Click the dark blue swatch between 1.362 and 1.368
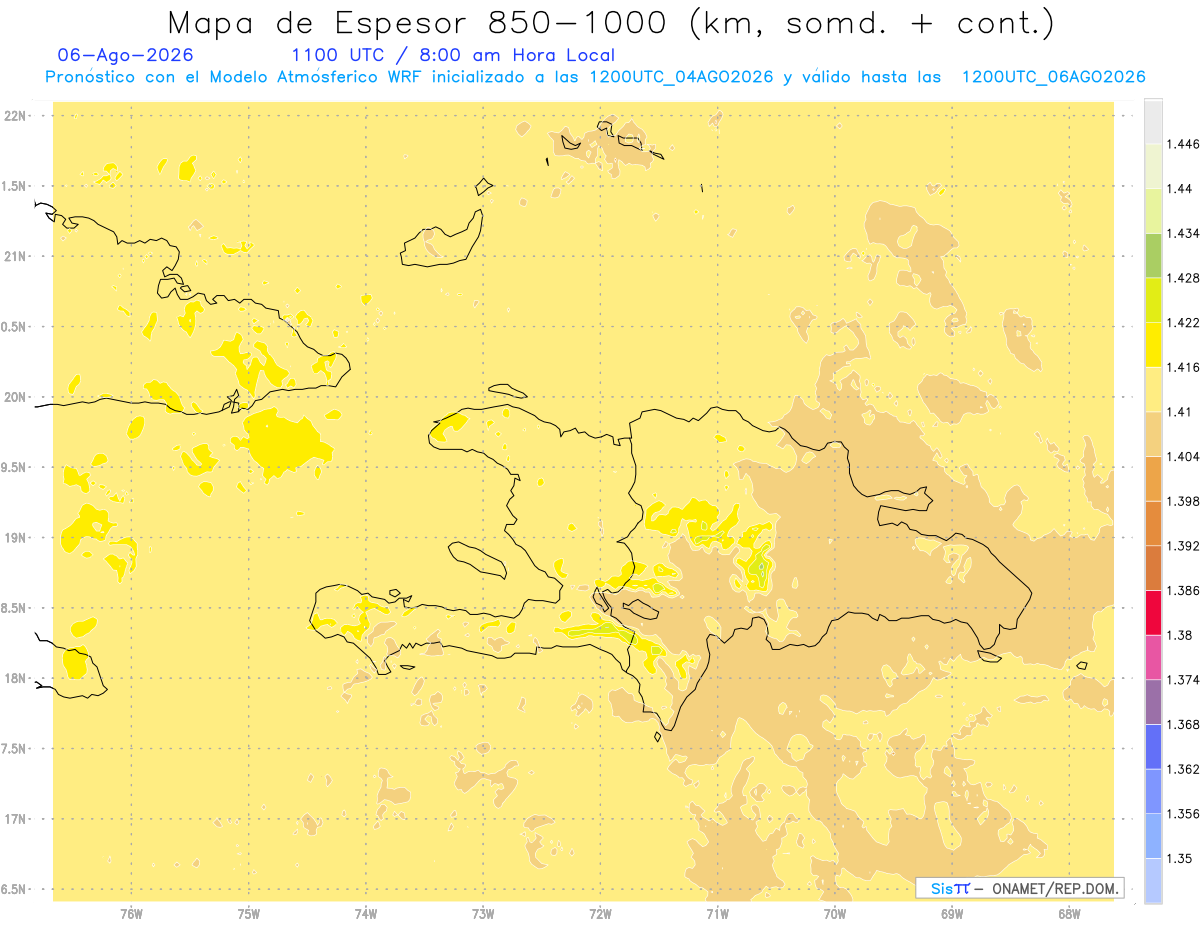Viewport: 1200px width, 927px height. pos(1153,746)
